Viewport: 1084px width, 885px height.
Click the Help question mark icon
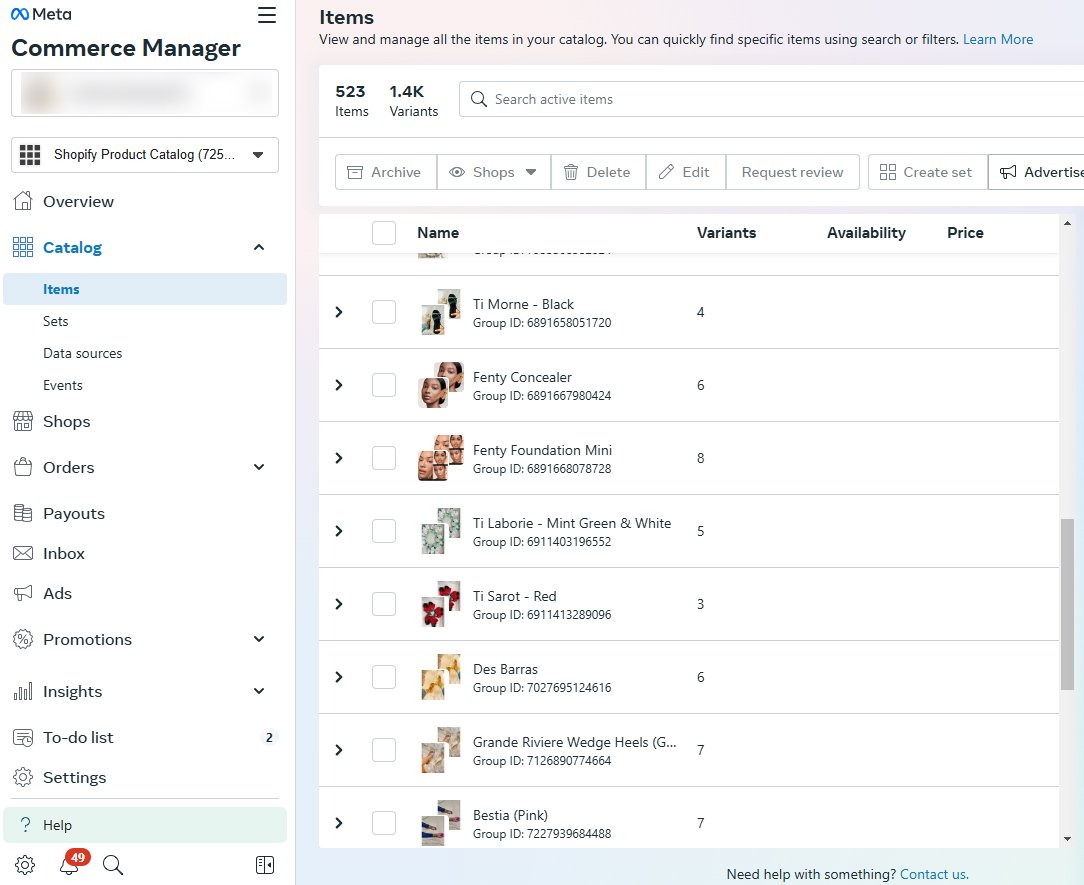[26, 825]
